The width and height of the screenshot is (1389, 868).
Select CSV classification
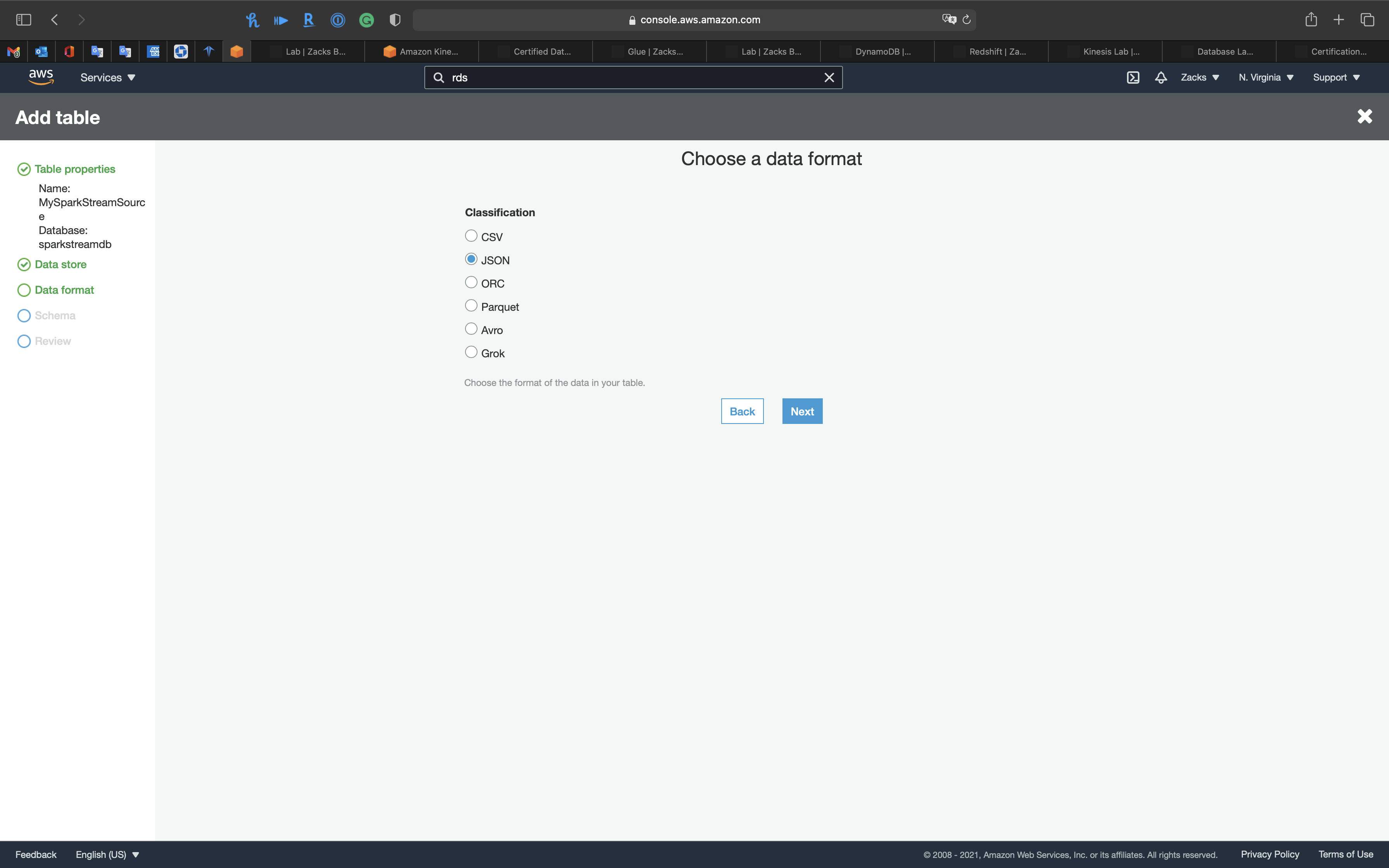coord(471,236)
